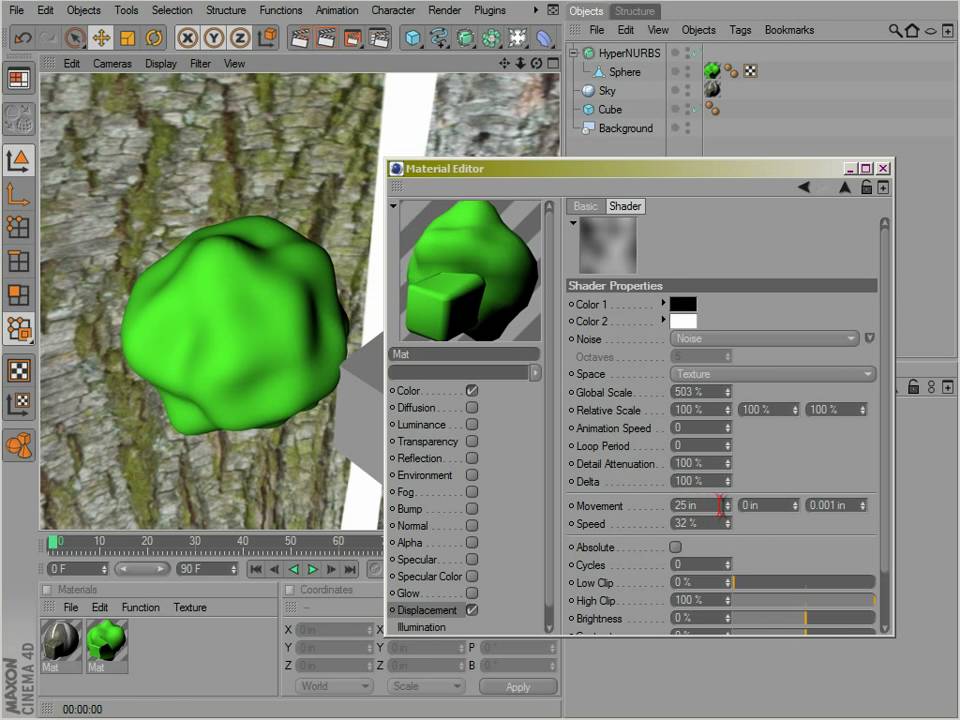Switch to Model mode tool

18,161
